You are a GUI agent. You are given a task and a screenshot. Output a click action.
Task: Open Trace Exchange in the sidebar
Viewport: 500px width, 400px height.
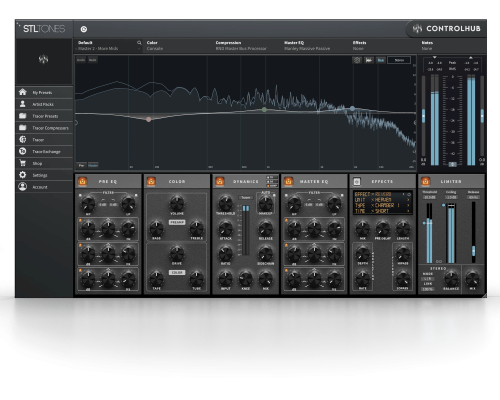pyautogui.click(x=44, y=152)
